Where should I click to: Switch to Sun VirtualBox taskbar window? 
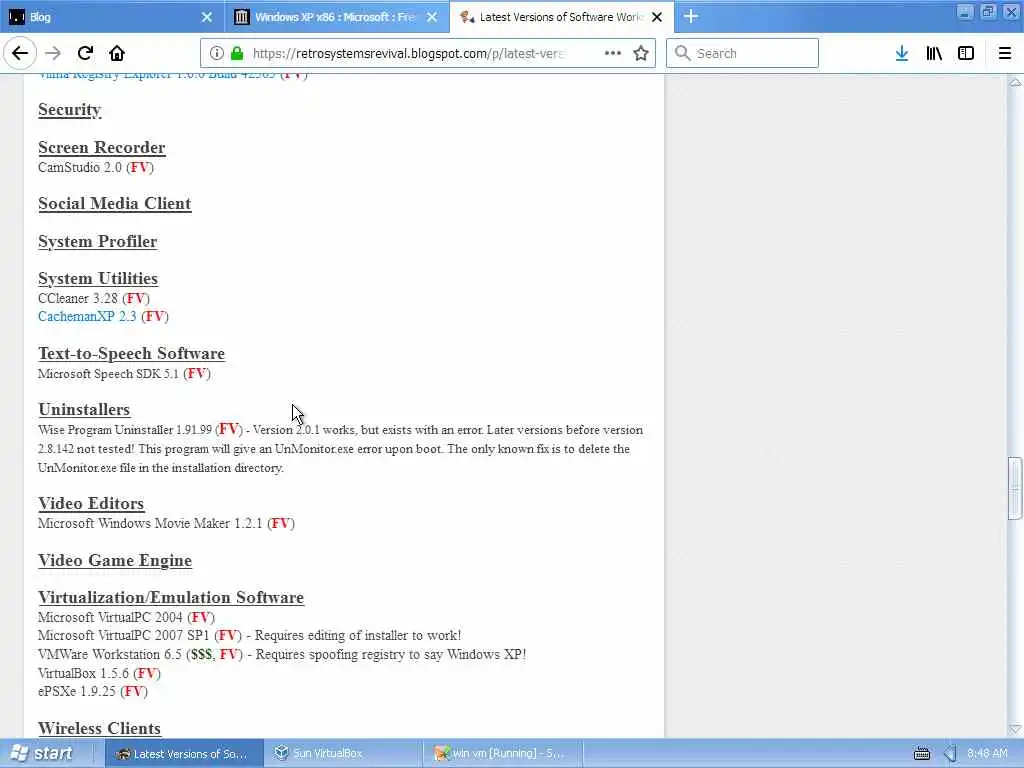click(x=344, y=754)
